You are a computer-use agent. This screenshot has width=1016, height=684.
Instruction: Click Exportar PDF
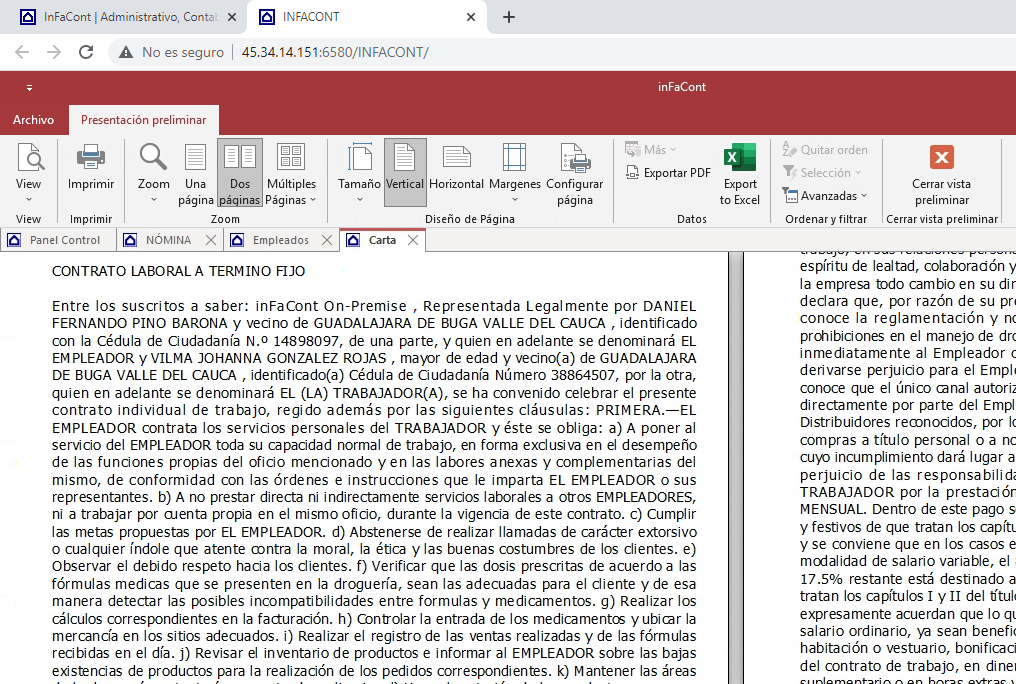coord(668,173)
